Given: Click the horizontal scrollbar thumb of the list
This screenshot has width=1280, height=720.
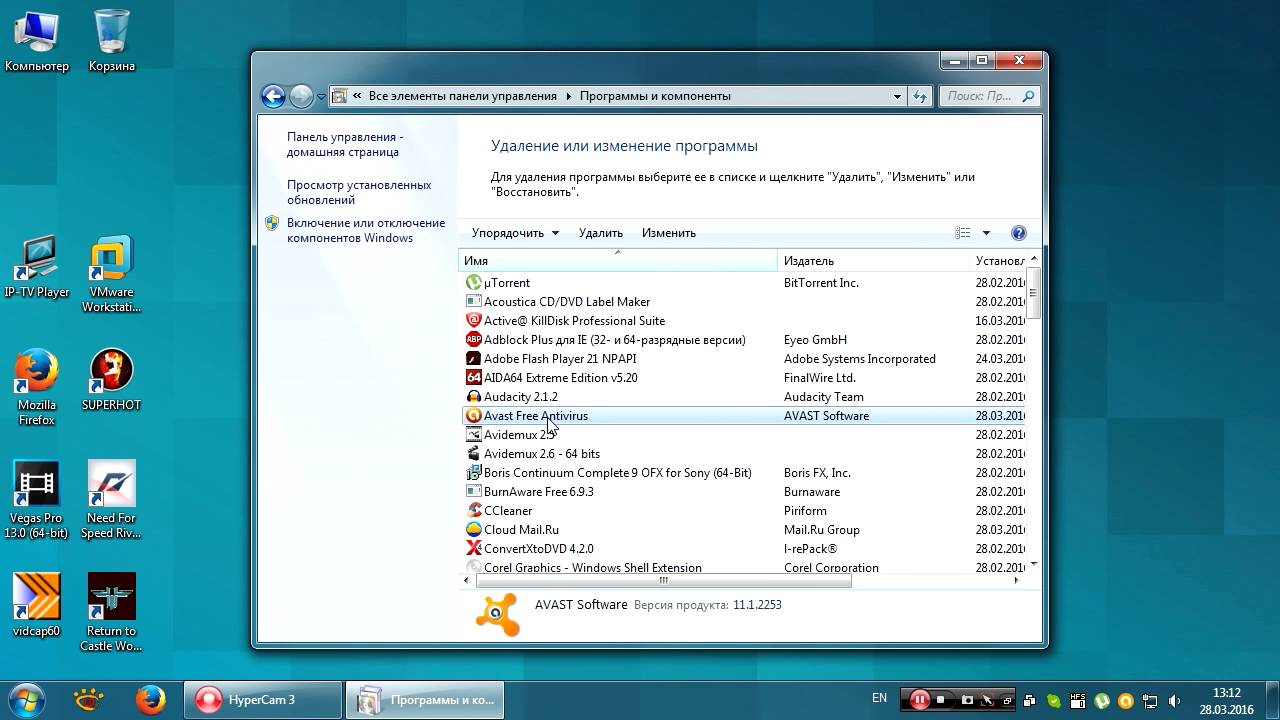Looking at the screenshot, I should (663, 580).
